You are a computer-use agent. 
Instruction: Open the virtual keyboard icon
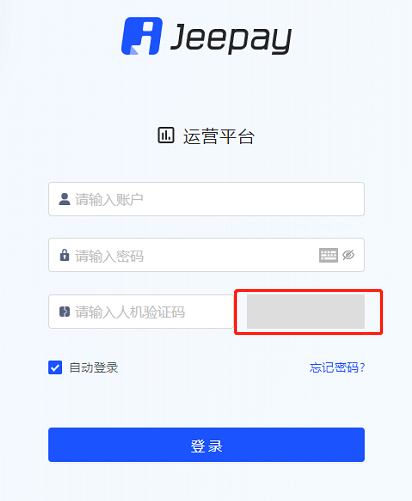[328, 255]
